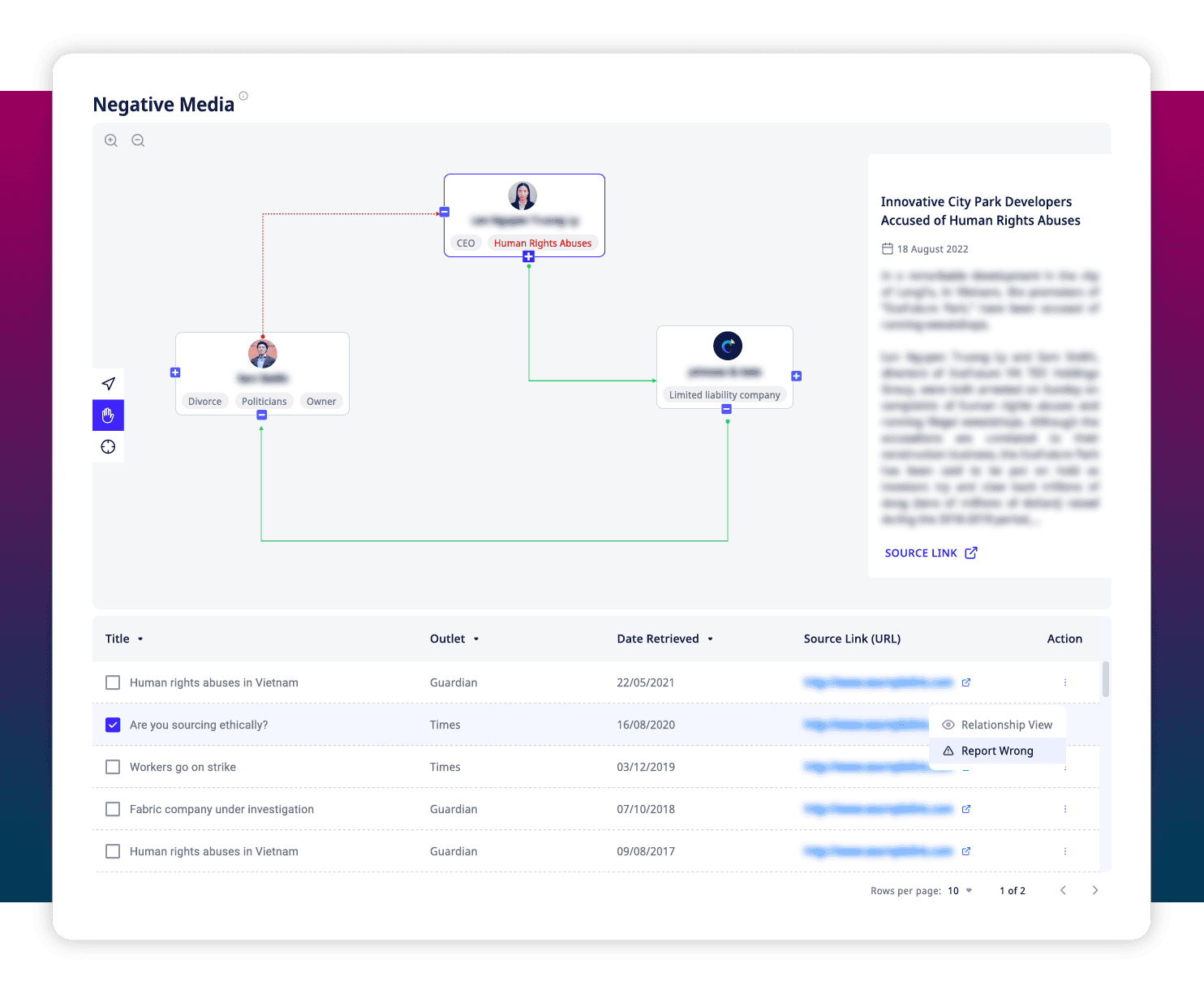1204x994 pixels.
Task: Select the pointer arrow tool
Action: (108, 384)
